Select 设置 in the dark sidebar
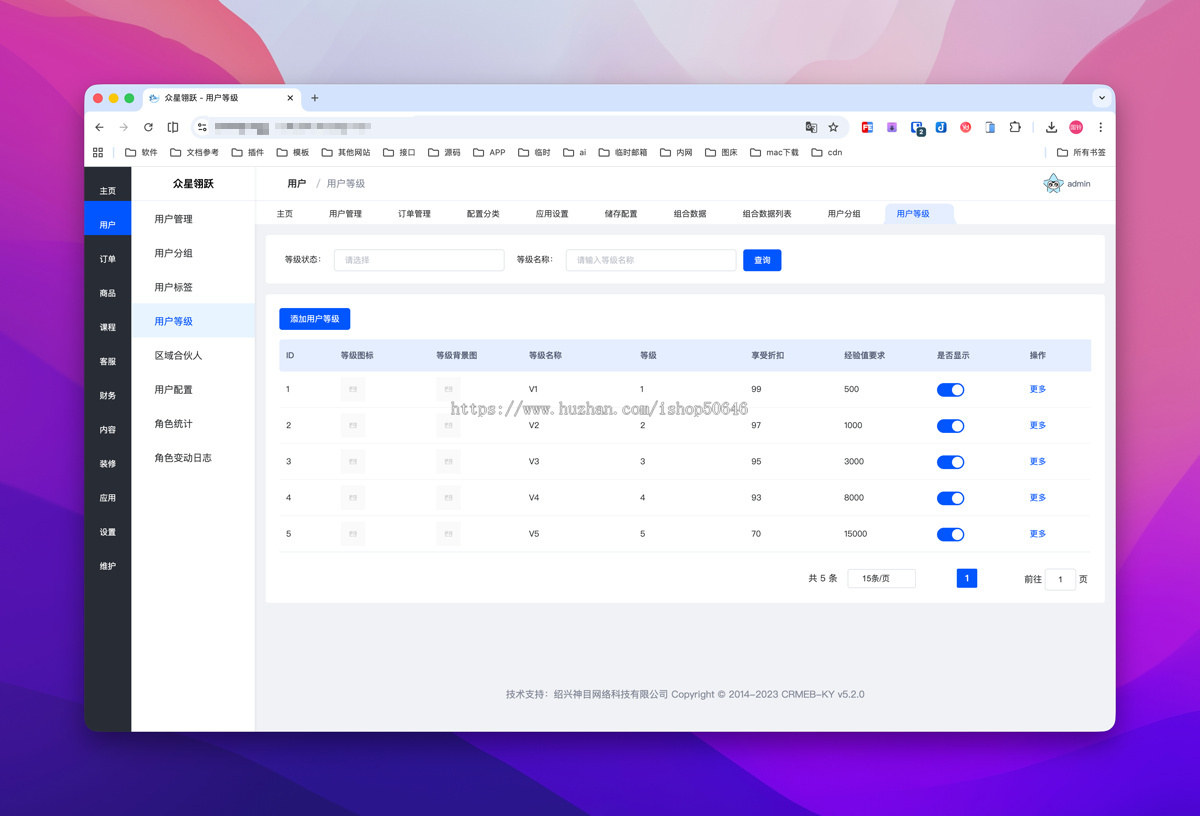This screenshot has width=1200, height=816. tap(108, 532)
